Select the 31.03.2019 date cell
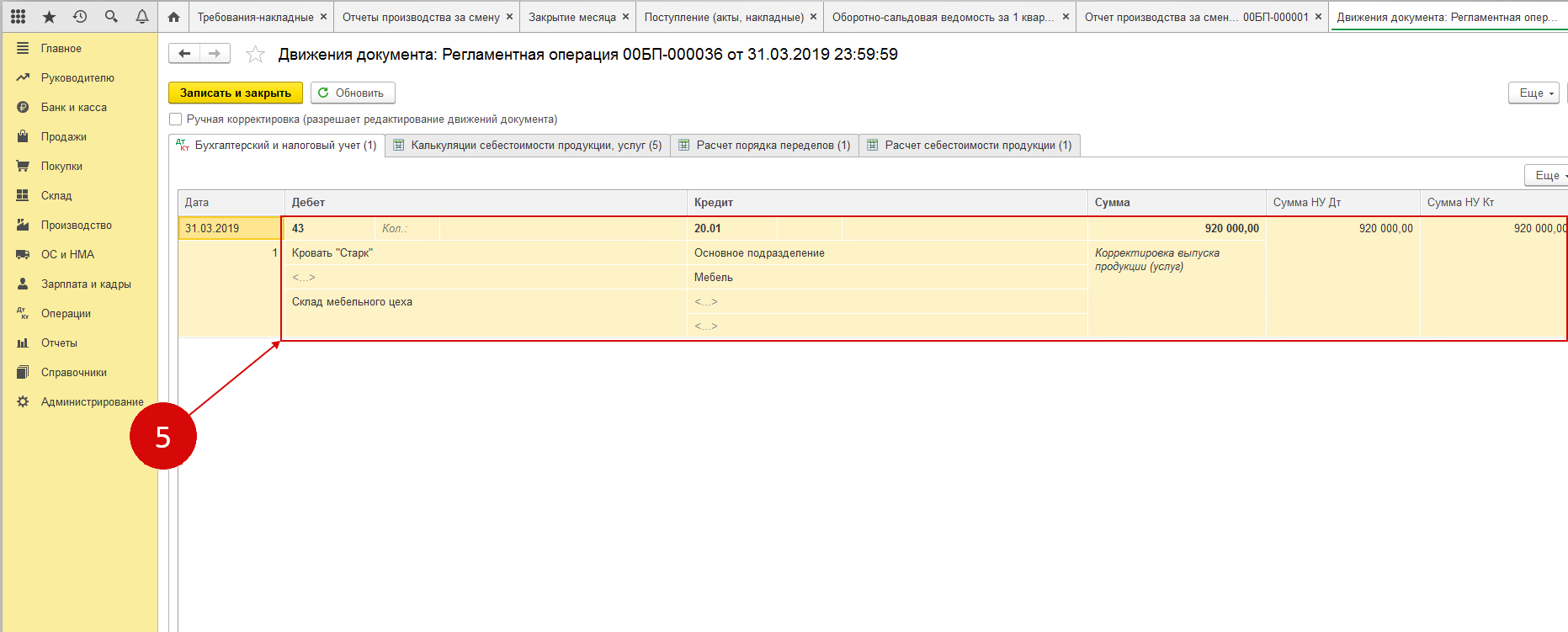The image size is (1568, 632). click(x=231, y=228)
